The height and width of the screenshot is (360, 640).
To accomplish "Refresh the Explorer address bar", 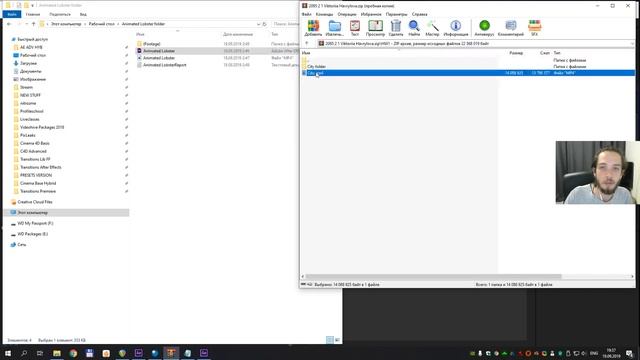I will [264, 24].
